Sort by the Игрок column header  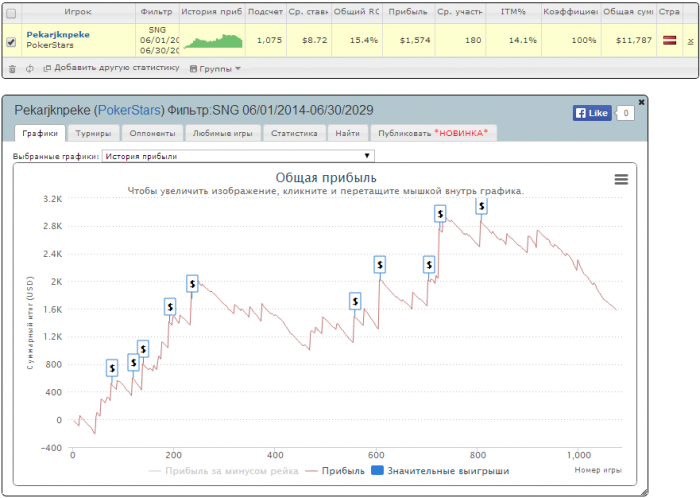tap(78, 12)
